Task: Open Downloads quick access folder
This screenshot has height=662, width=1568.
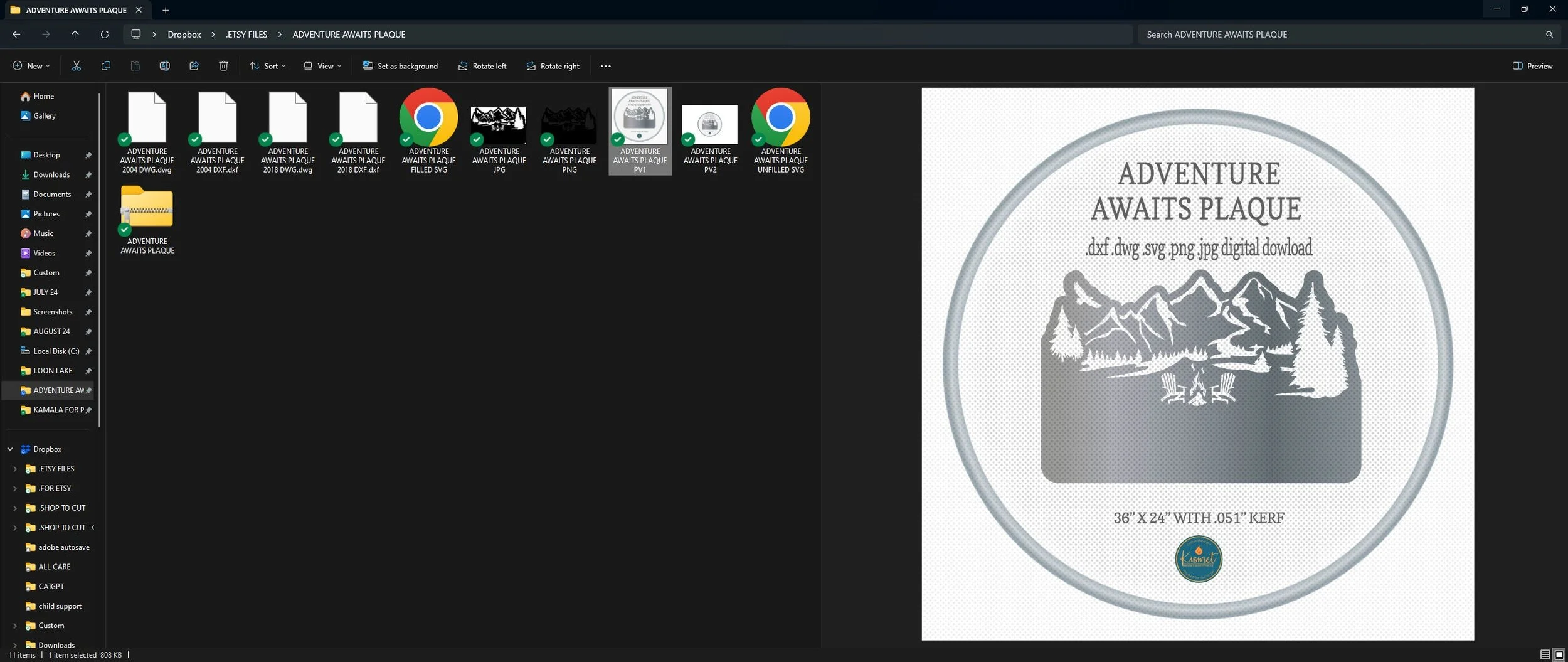Action: [x=50, y=174]
